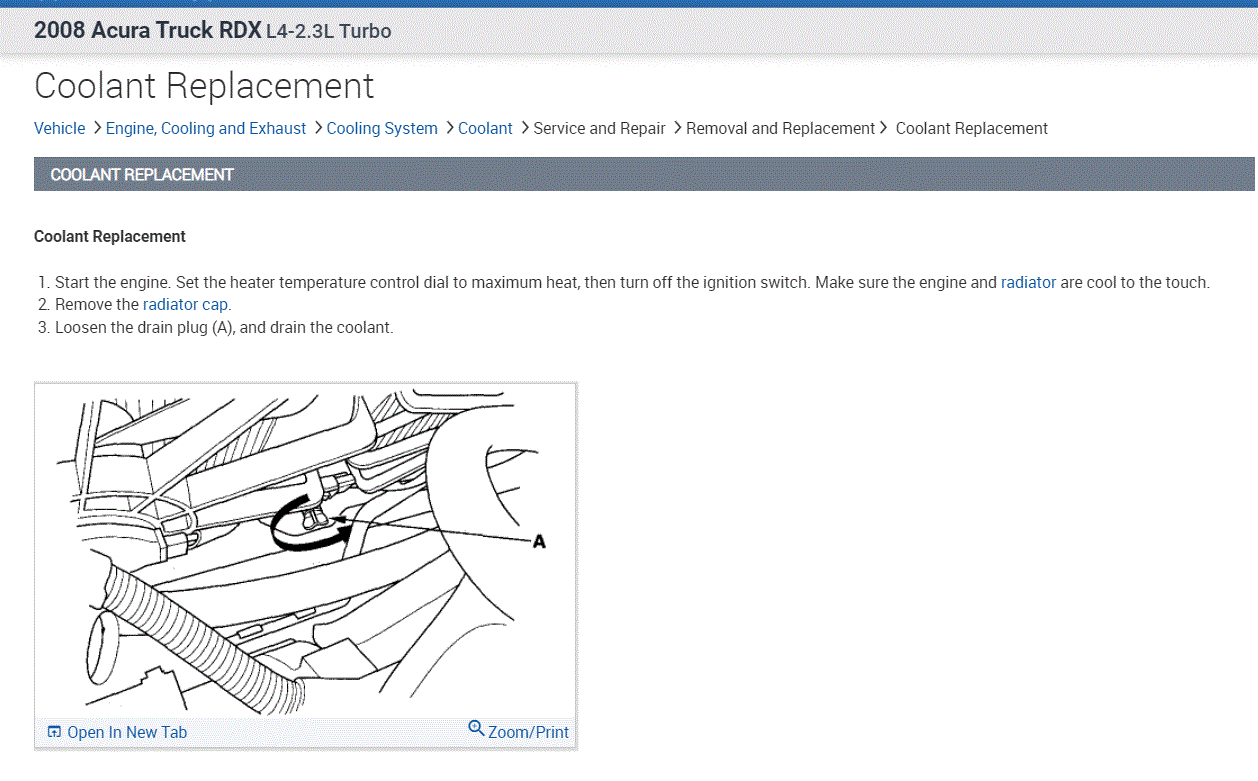Open the Cooling System breadcrumb link

pos(382,128)
